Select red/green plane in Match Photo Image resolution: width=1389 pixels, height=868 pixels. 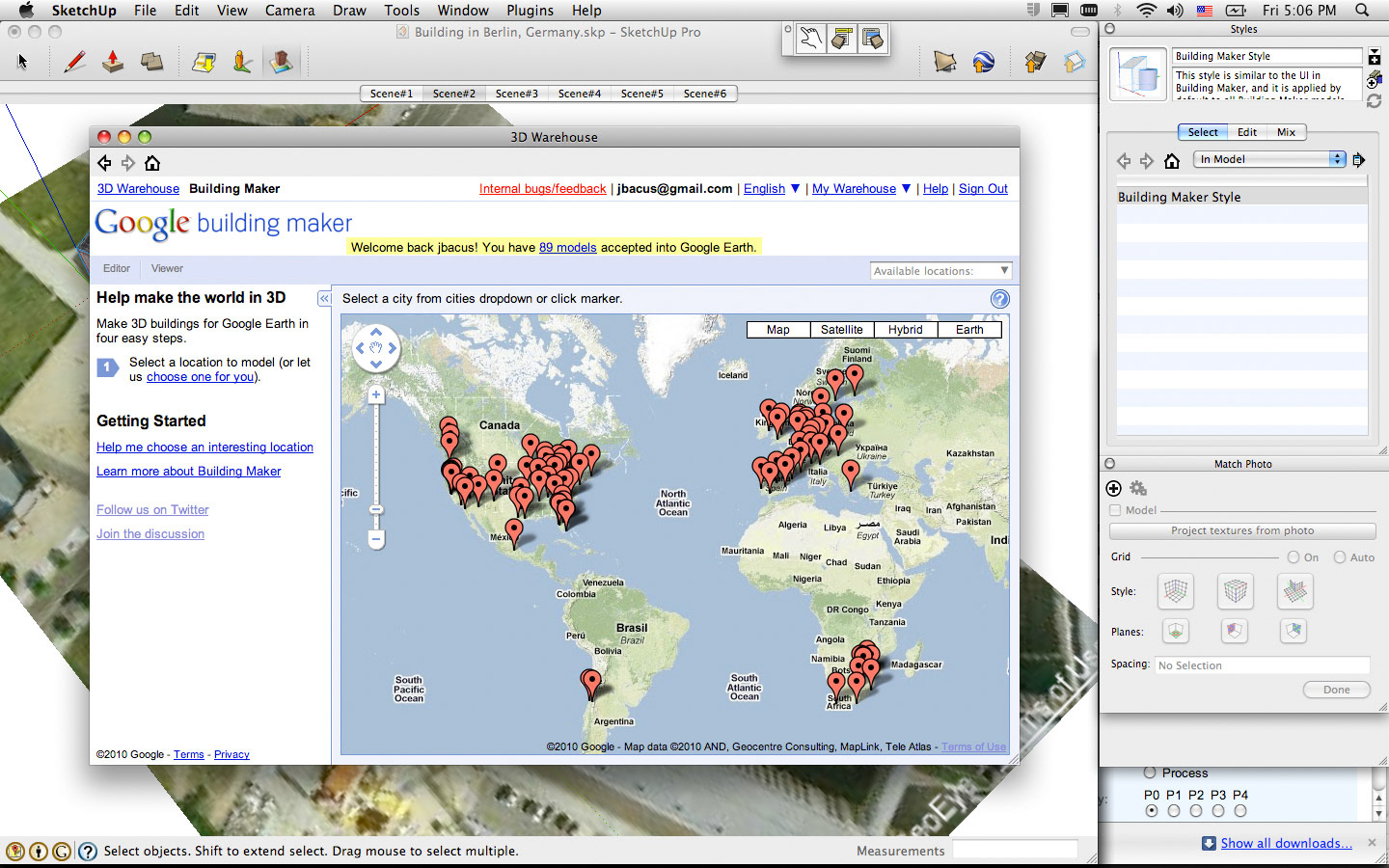(x=1175, y=631)
